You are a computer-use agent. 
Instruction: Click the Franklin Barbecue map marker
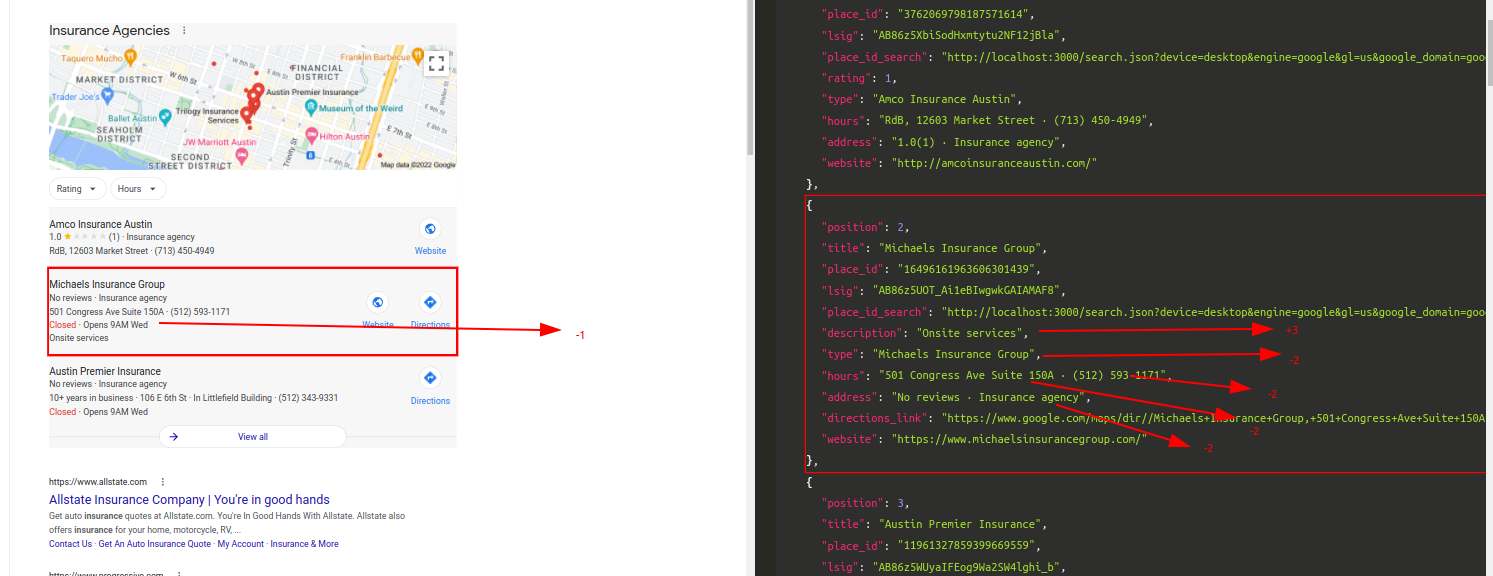(416, 57)
